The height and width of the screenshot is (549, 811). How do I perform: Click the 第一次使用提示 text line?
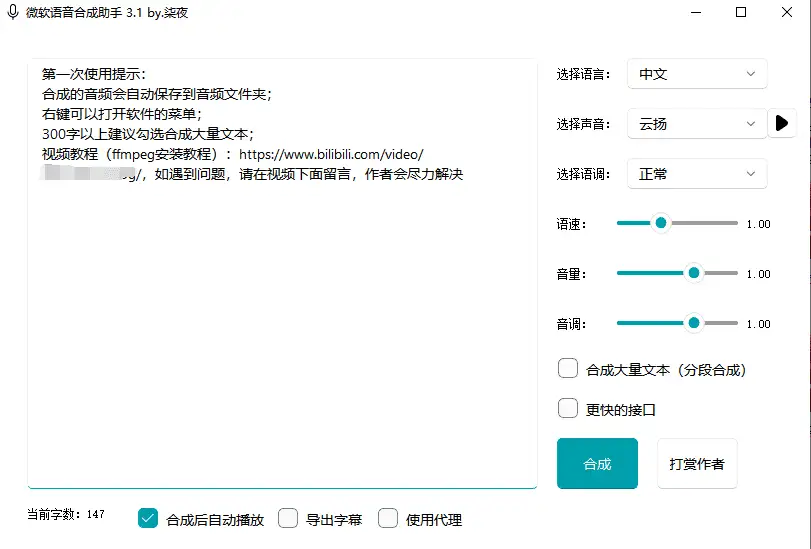tap(94, 74)
